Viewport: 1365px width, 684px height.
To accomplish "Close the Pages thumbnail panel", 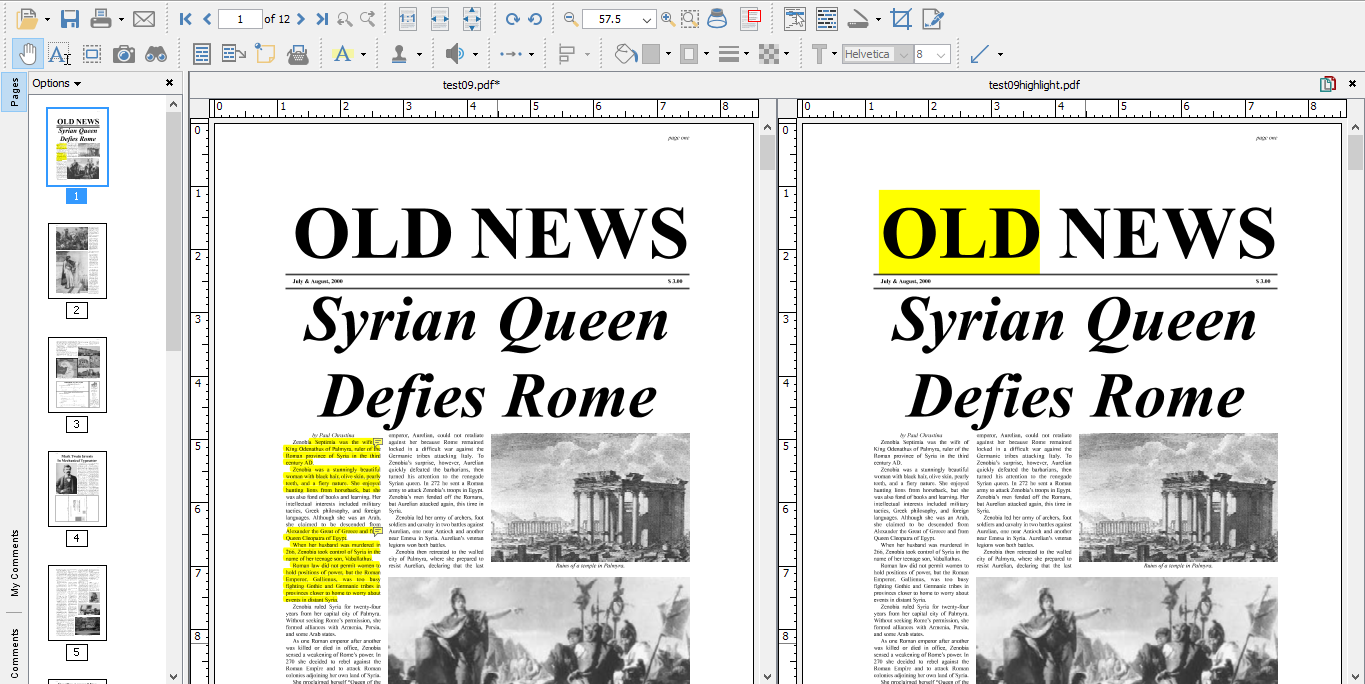I will [x=169, y=83].
